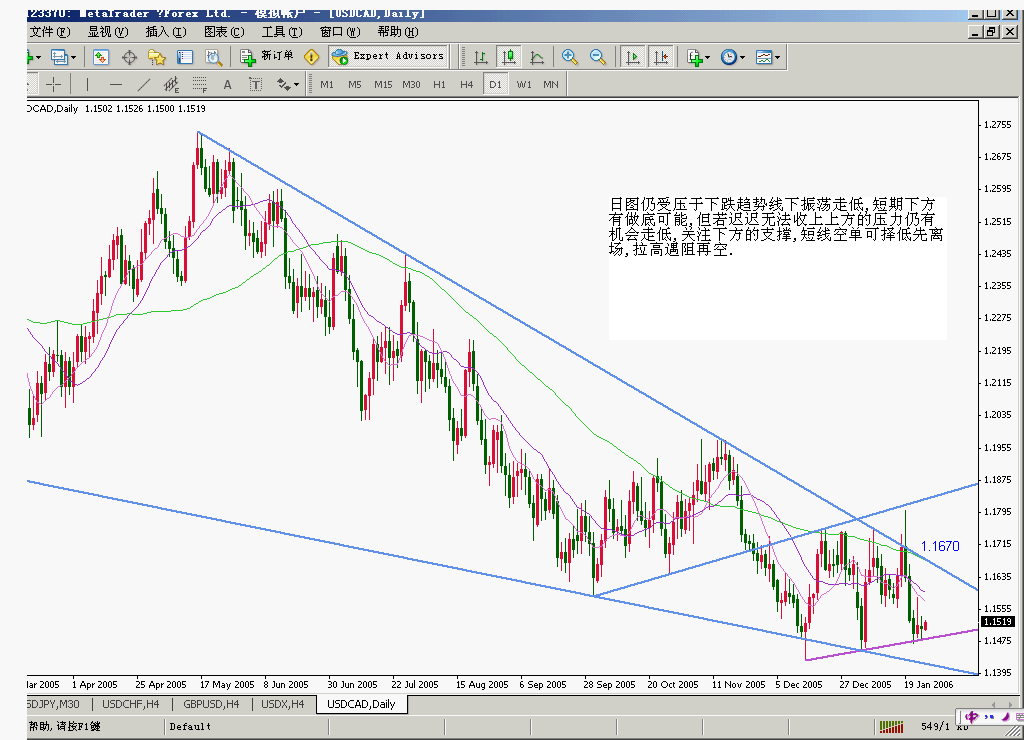1024x740 pixels.
Task: Switch chart to line chart mode
Action: [x=537, y=57]
